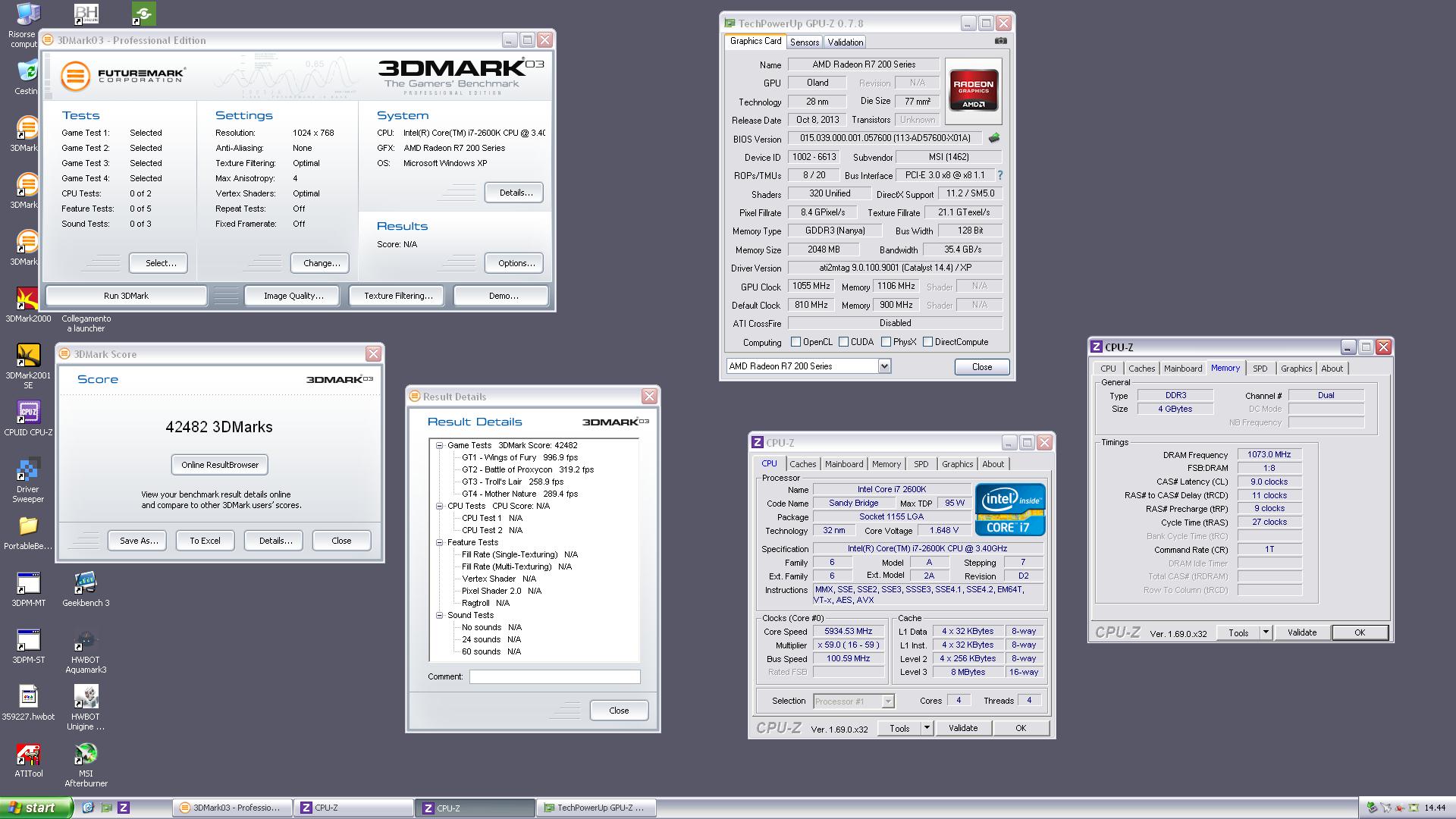The width and height of the screenshot is (1456, 819).
Task: Click the BIOS version save chip icon
Action: coord(994,138)
